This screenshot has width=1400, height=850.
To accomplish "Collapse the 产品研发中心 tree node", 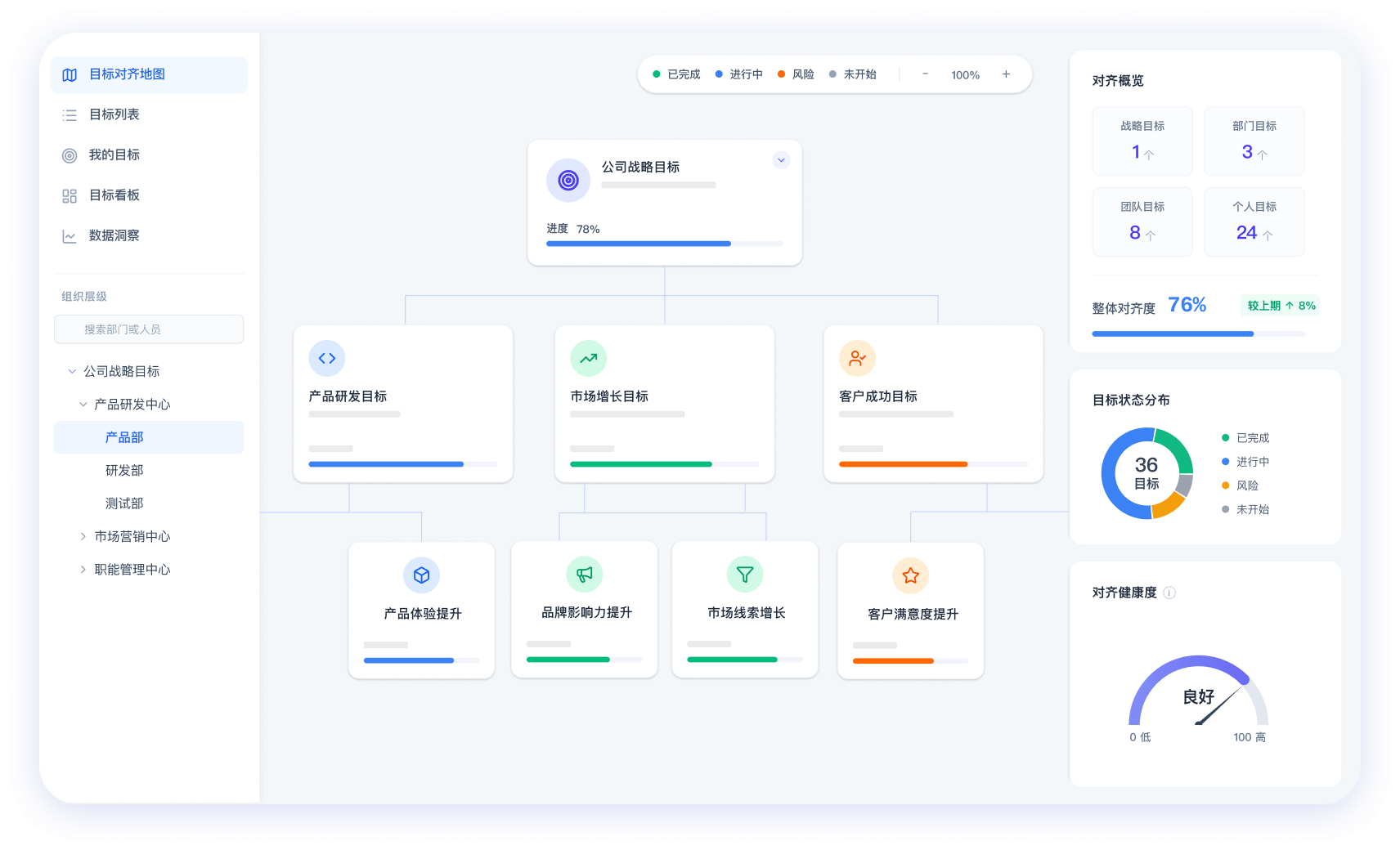I will [x=83, y=405].
